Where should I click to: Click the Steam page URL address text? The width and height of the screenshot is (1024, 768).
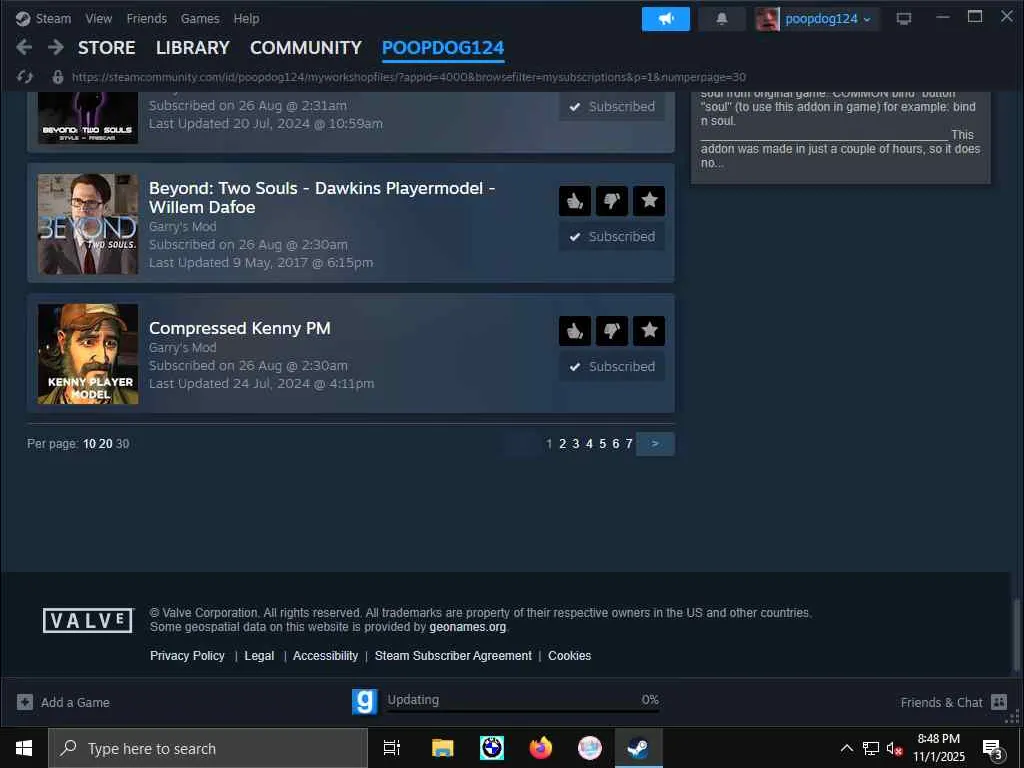tap(409, 77)
